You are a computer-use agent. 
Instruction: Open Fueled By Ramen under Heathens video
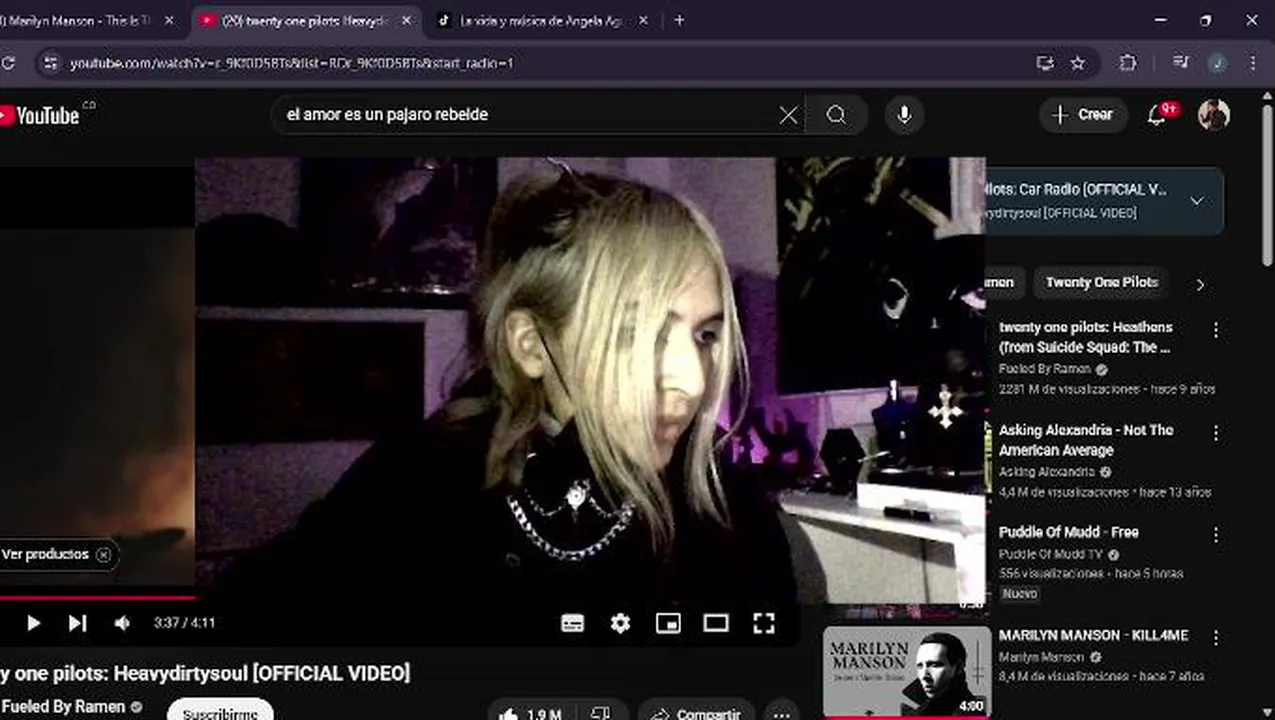pyautogui.click(x=1044, y=369)
